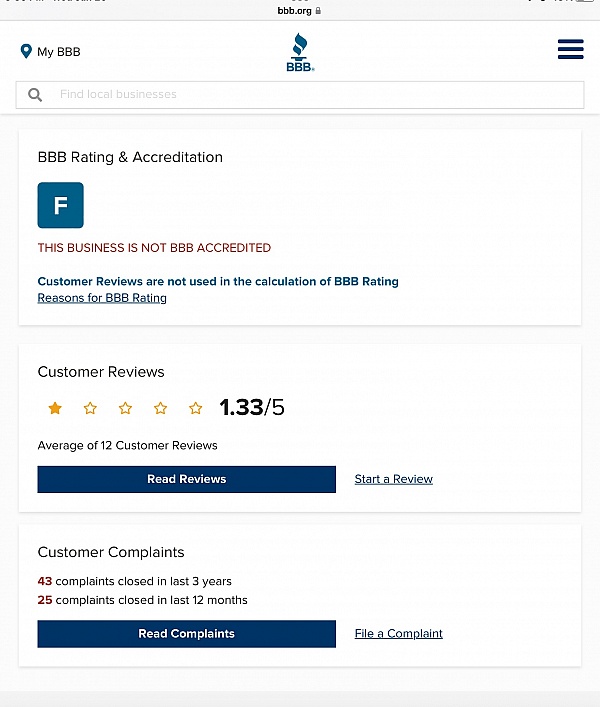600x707 pixels.
Task: Open the hamburger navigation menu
Action: point(570,49)
